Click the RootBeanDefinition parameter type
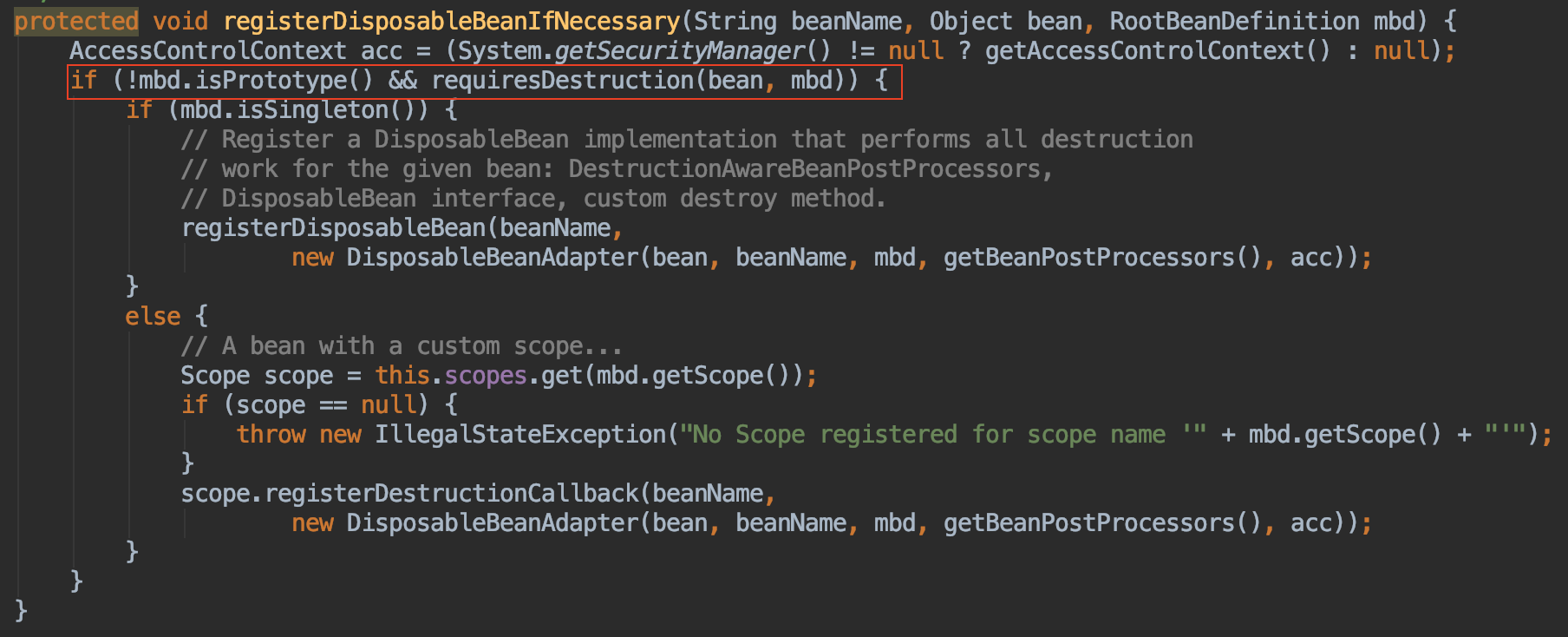Viewport: 1568px width, 637px height. coord(1234,21)
